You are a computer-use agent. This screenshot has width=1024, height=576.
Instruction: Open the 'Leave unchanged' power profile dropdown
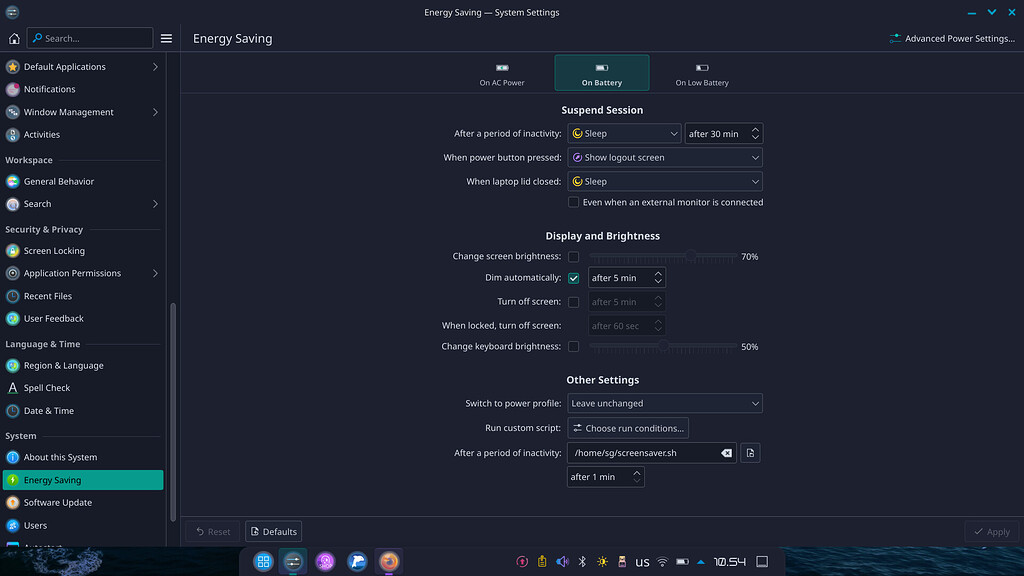click(x=665, y=403)
